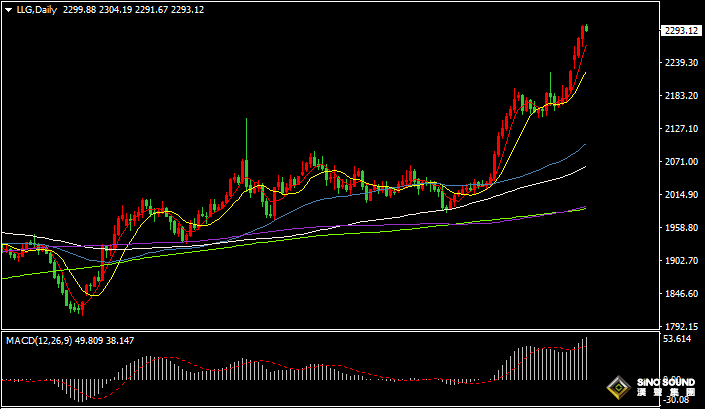705x409 pixels.
Task: Click the 2239.10 price axis label
Action: coord(680,63)
